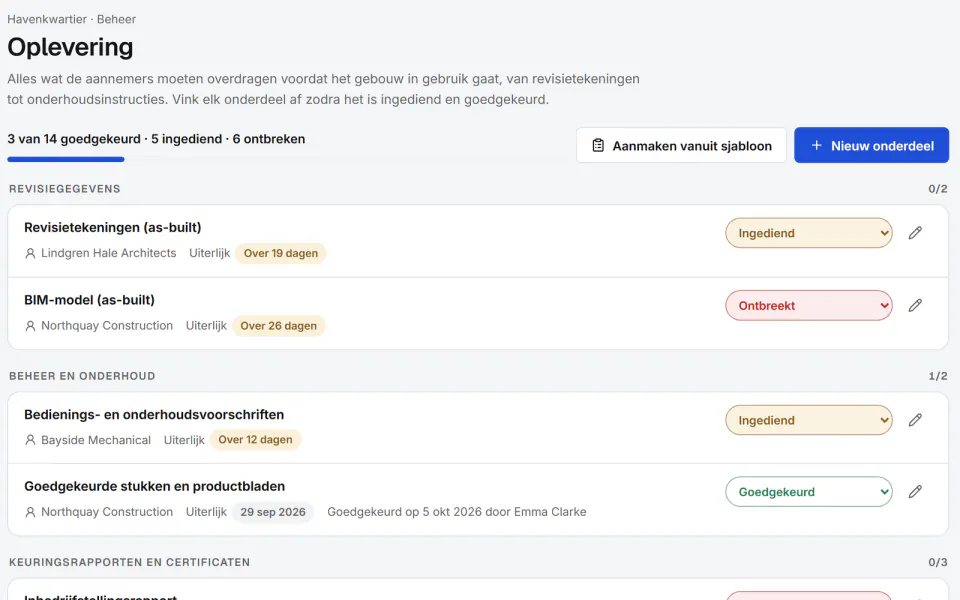Click clipboard icon in Aanmaken vanuit sjabloon

pos(598,146)
